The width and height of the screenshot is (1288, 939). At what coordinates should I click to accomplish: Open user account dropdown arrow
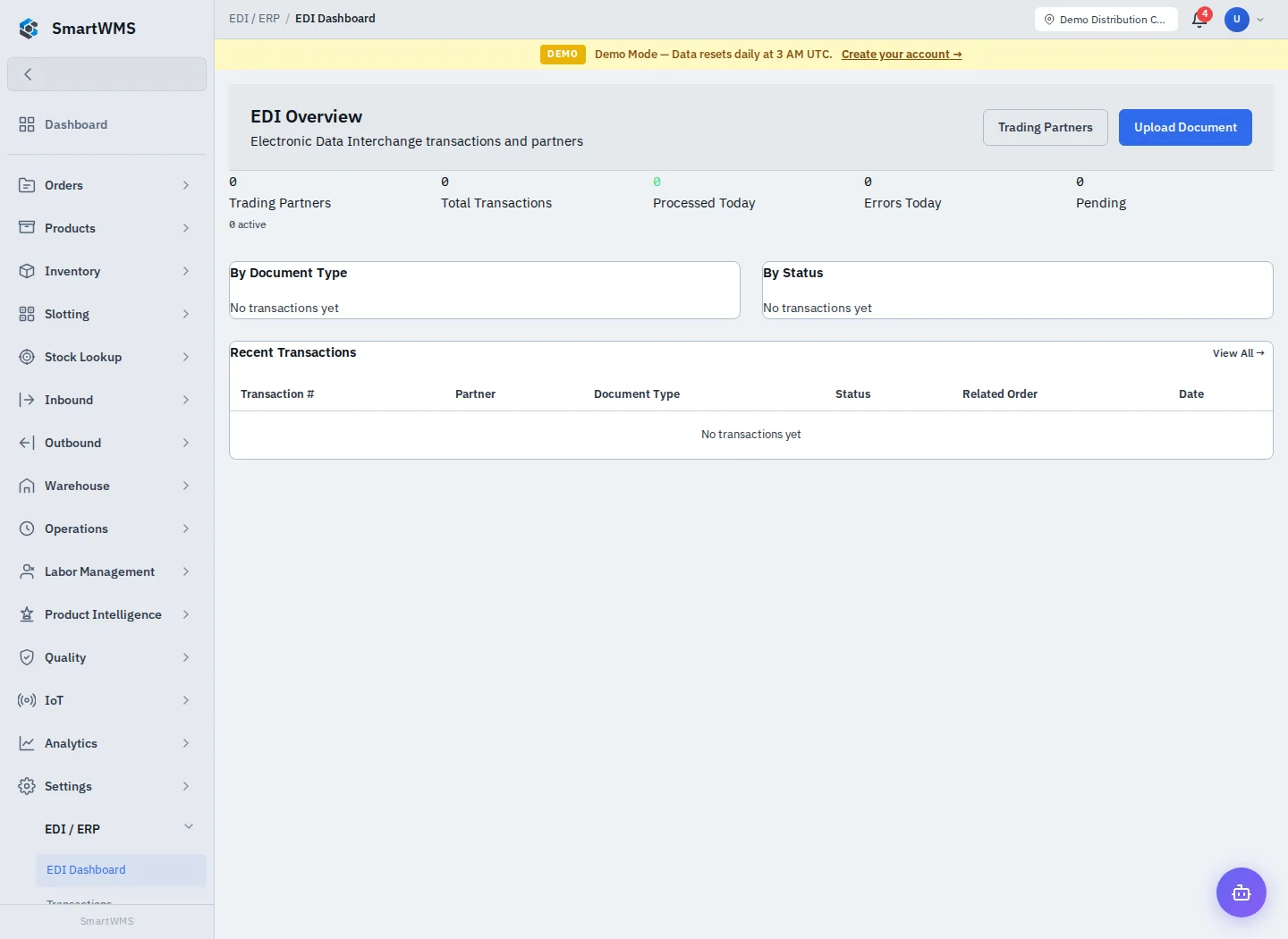coord(1260,20)
